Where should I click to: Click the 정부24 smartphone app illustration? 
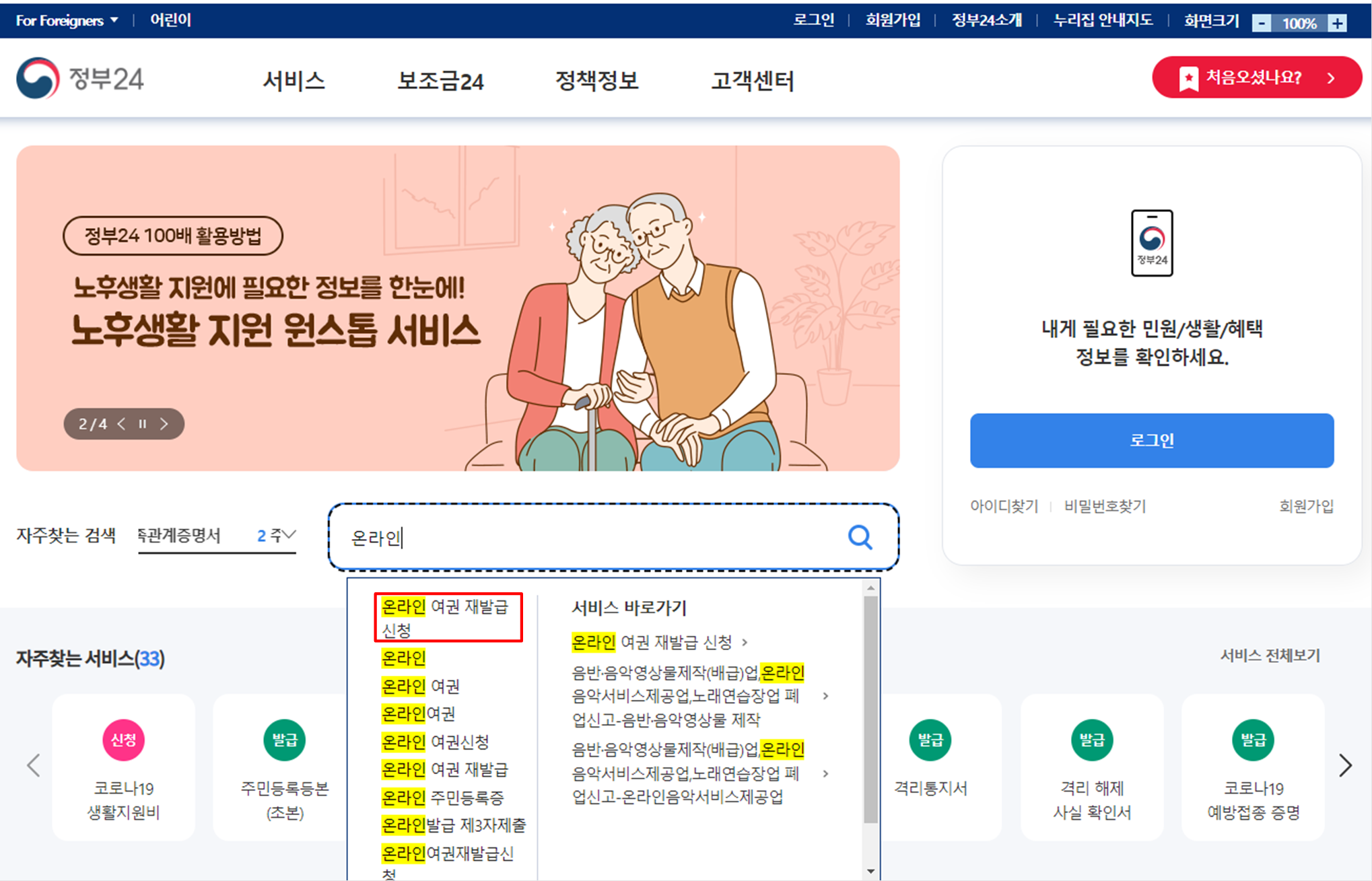click(1151, 244)
